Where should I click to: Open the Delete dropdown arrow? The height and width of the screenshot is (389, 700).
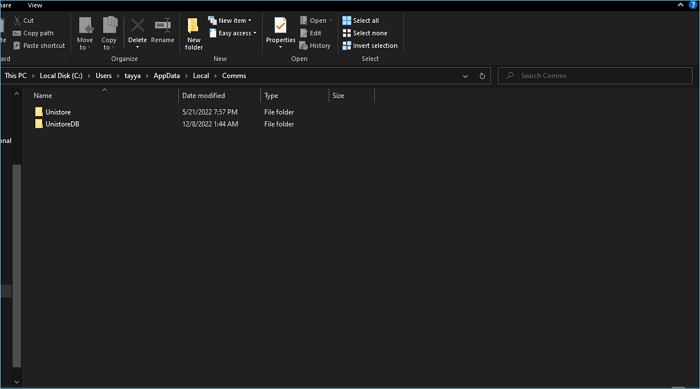(x=138, y=47)
